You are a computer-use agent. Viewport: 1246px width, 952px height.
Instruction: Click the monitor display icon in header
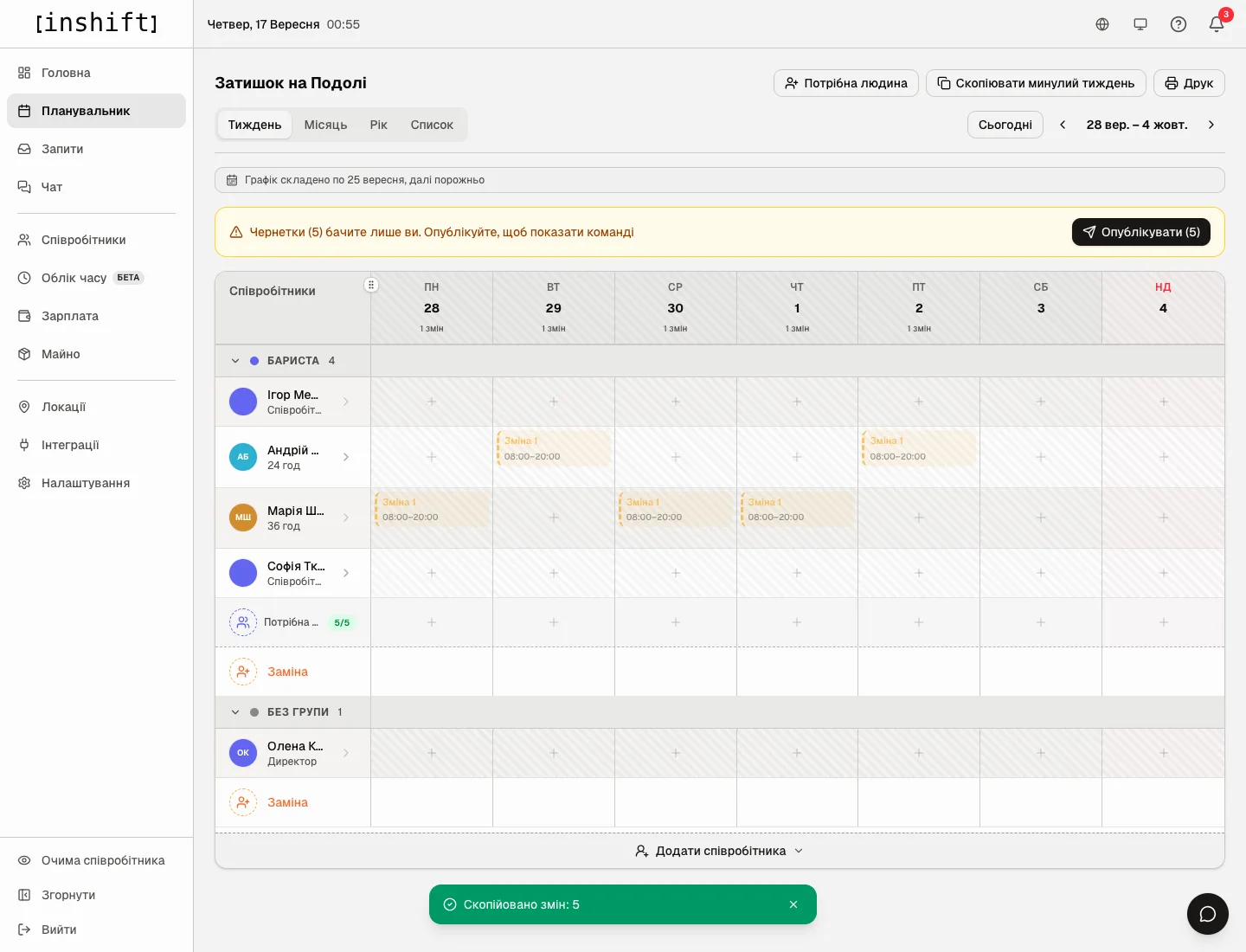point(1140,24)
